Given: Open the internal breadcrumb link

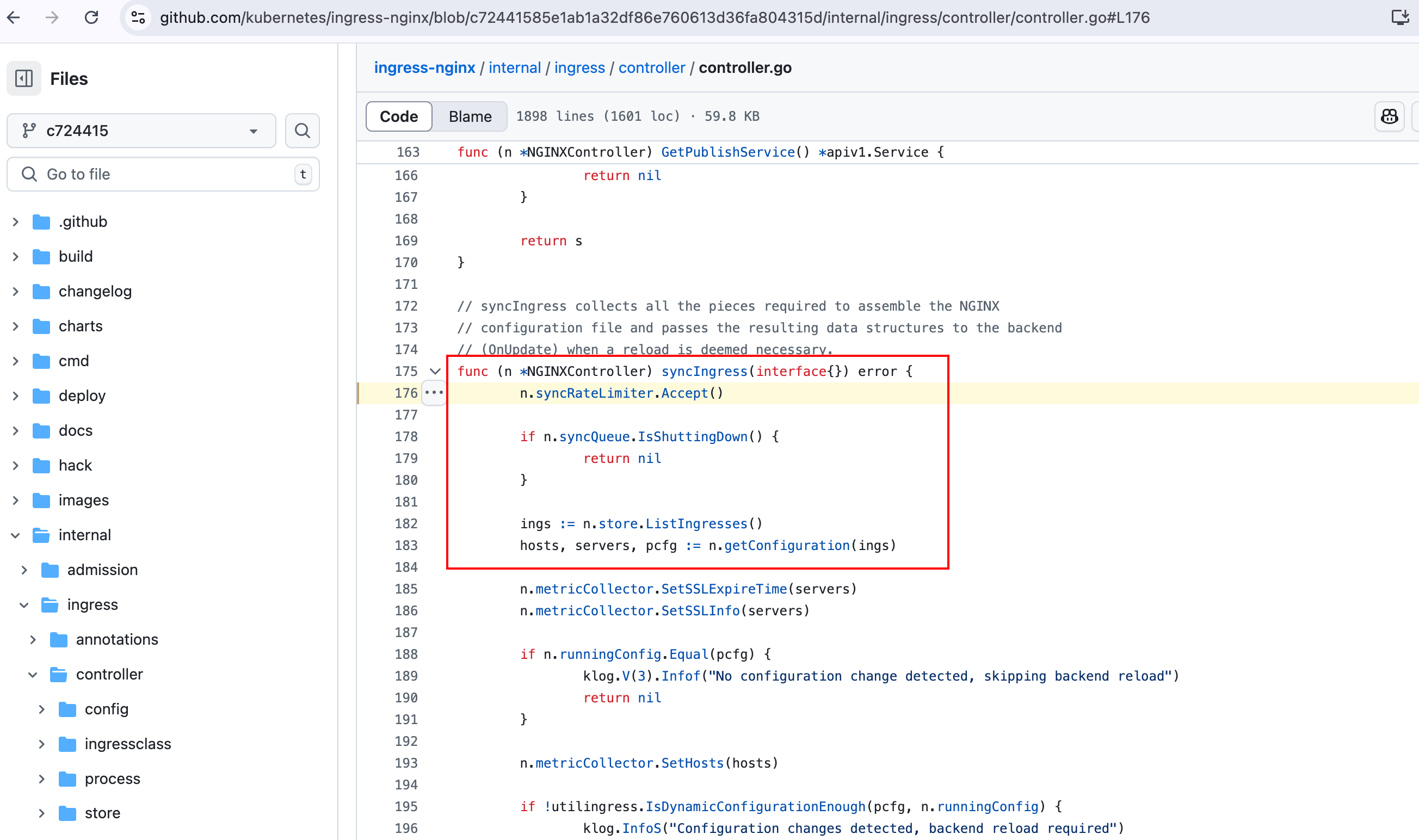Looking at the screenshot, I should 515,67.
